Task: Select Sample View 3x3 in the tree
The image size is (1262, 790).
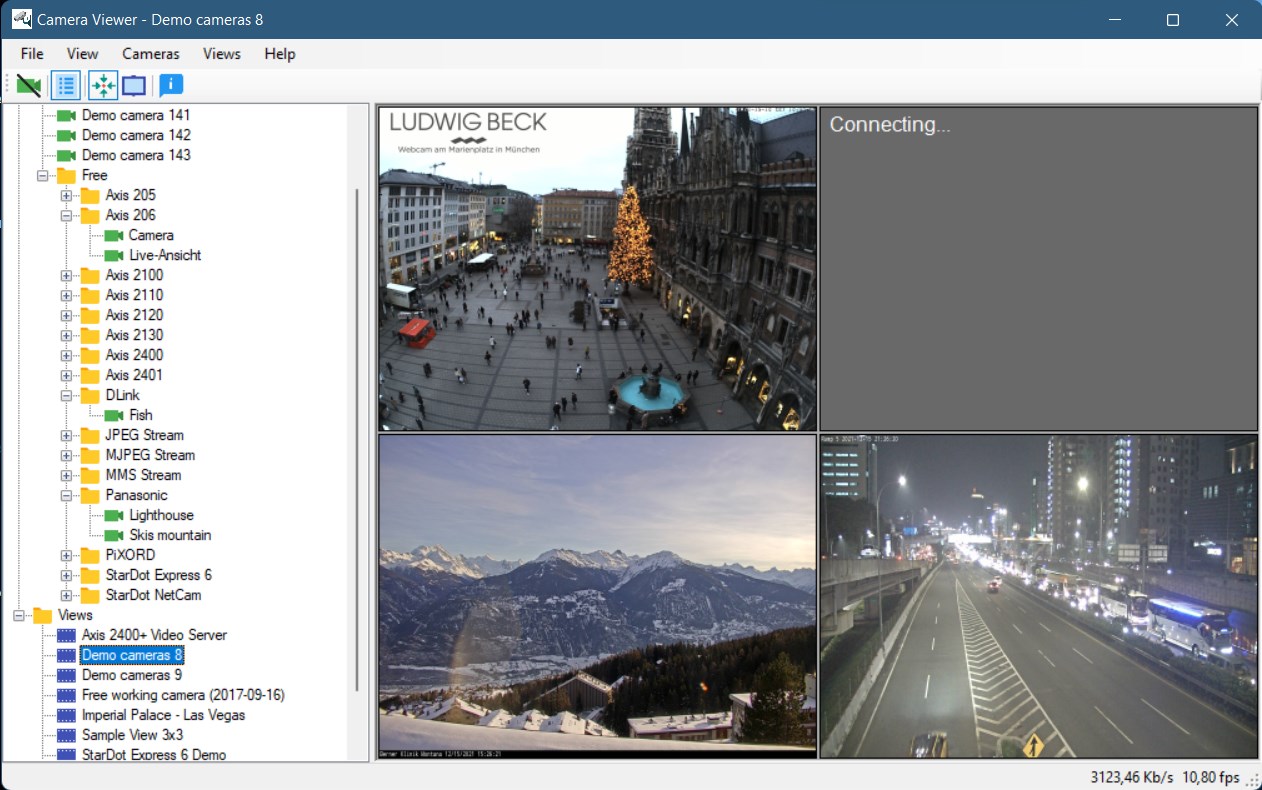Action: (132, 735)
